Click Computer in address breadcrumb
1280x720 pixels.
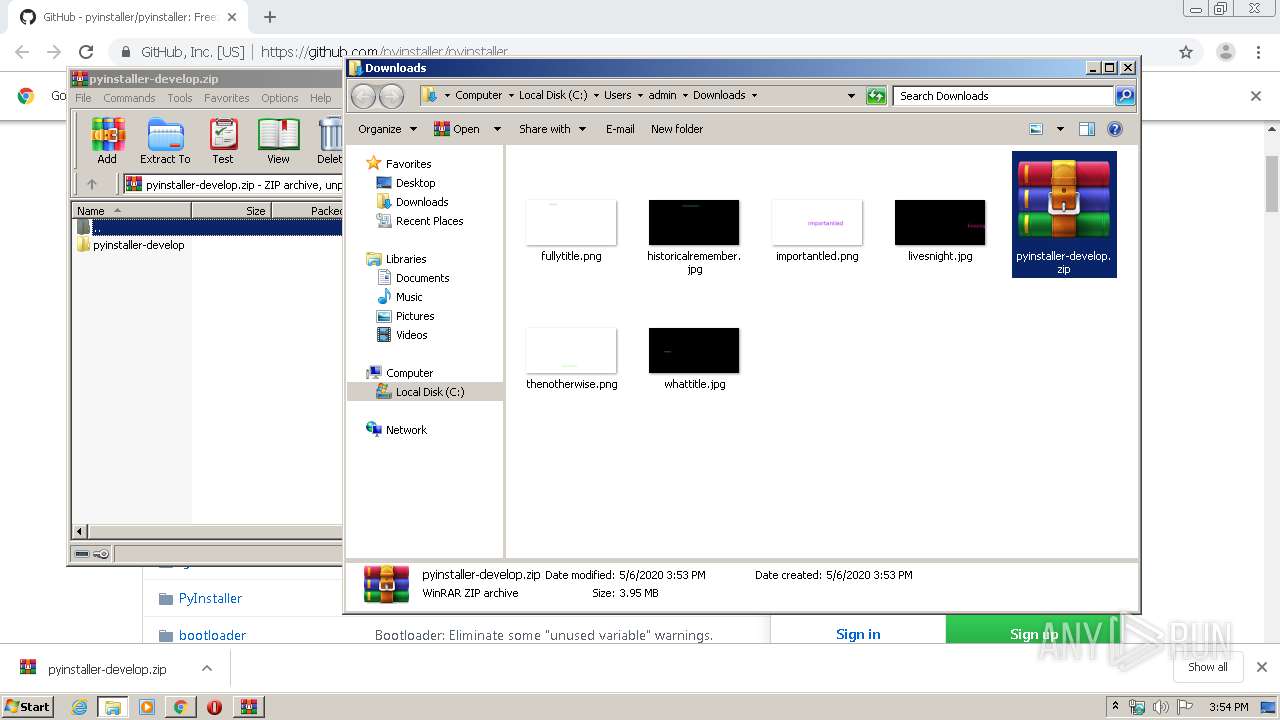click(479, 96)
